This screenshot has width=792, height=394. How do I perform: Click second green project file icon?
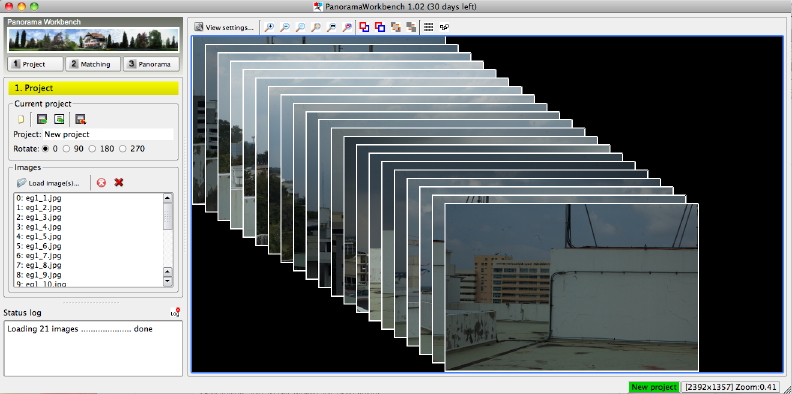click(59, 120)
